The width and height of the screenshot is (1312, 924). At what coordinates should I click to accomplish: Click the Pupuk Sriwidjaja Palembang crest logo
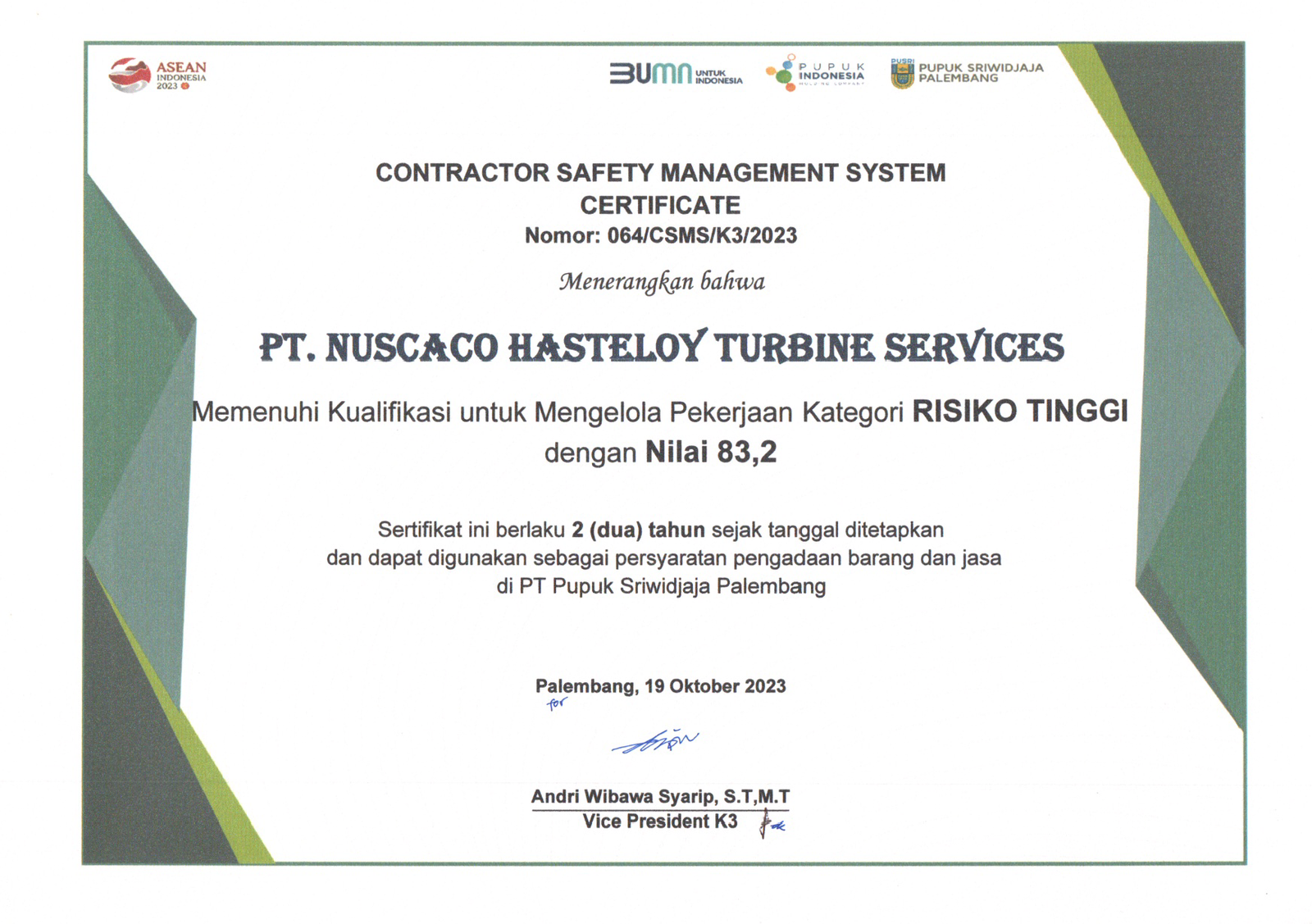[902, 74]
